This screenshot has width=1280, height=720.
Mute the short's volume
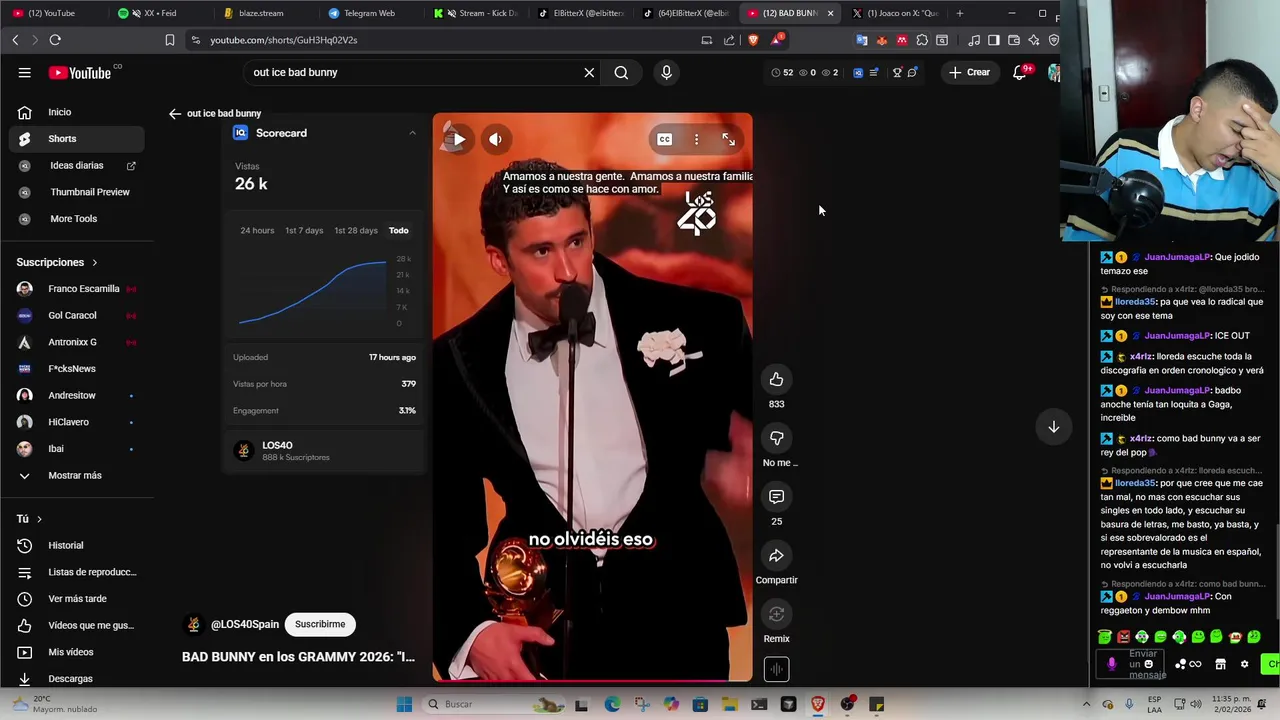(x=495, y=139)
